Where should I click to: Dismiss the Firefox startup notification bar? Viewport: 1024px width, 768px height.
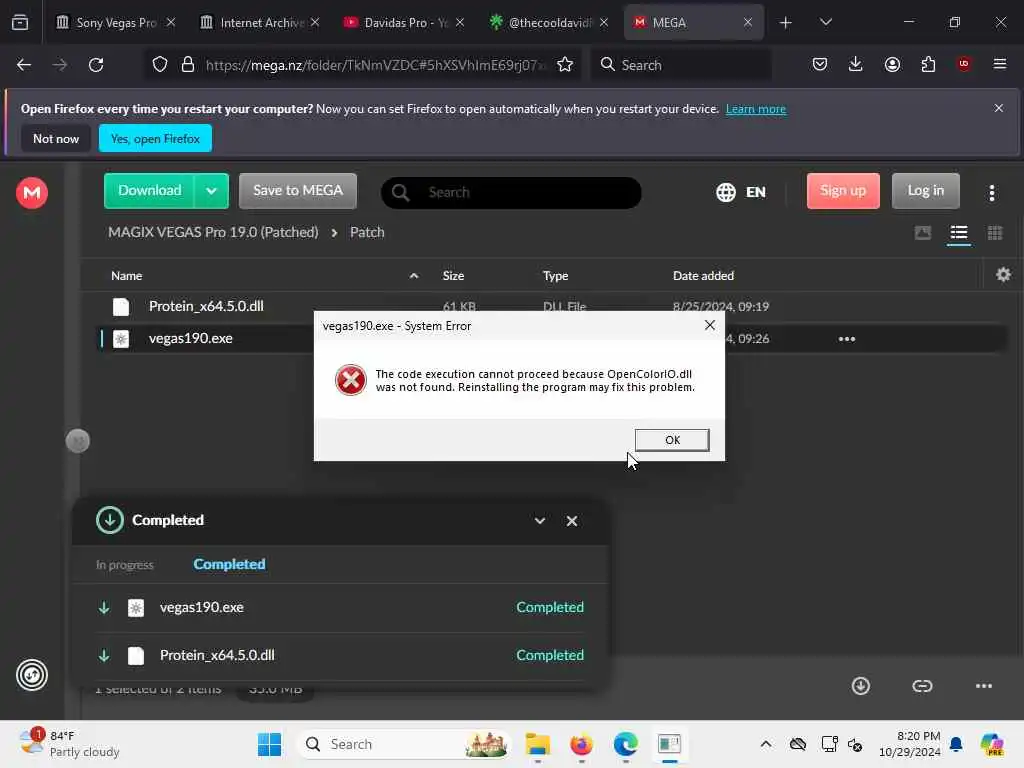point(998,108)
